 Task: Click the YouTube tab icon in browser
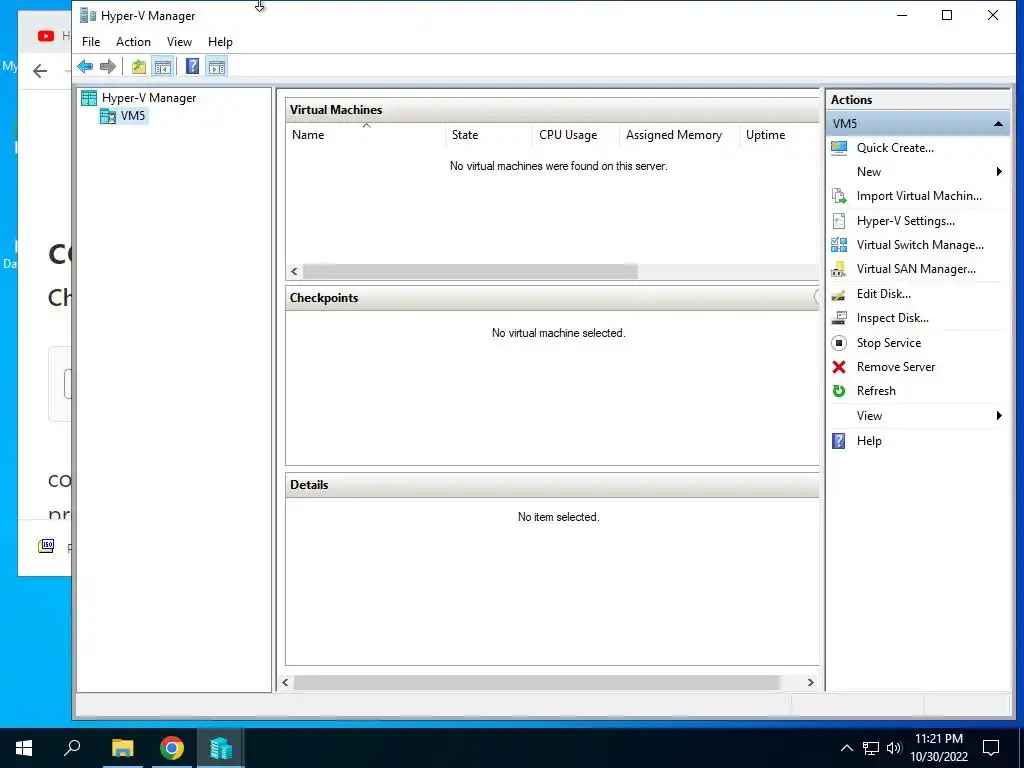[46, 36]
